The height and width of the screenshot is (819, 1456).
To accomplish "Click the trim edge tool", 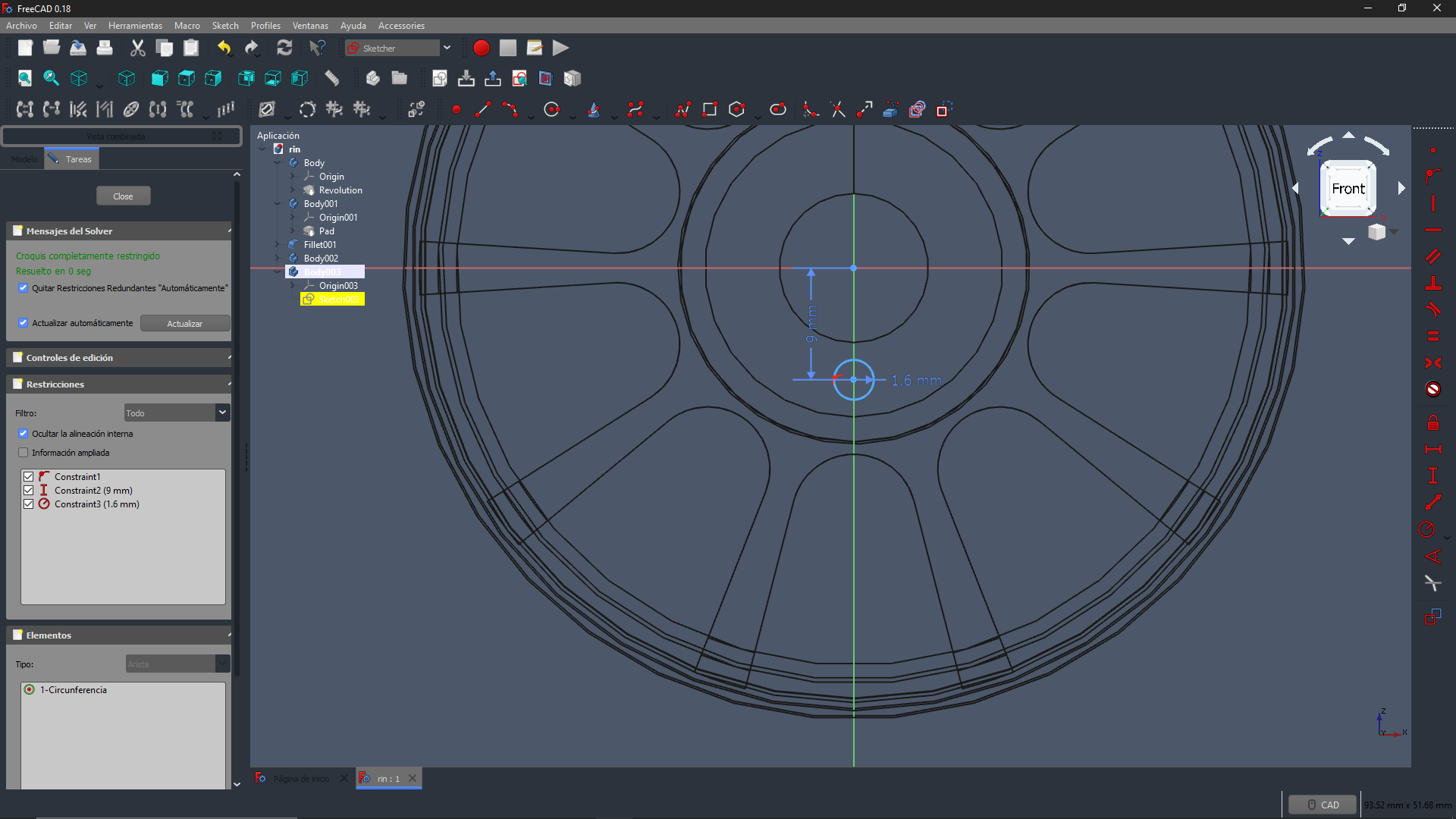I will 837,110.
